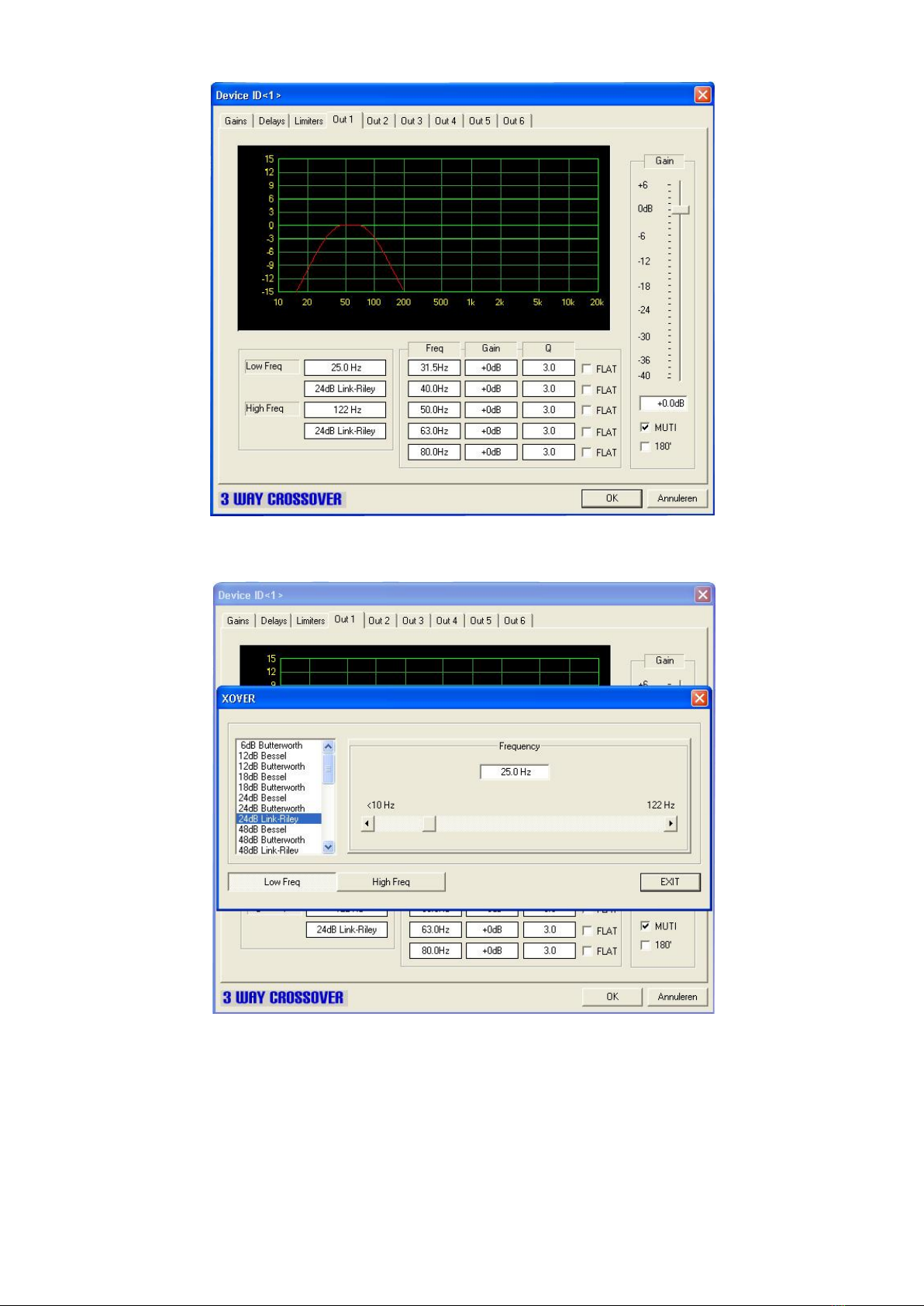This screenshot has width=924, height=1306.
Task: Click the XOVER filter list scroll-up arrow
Action: click(328, 746)
